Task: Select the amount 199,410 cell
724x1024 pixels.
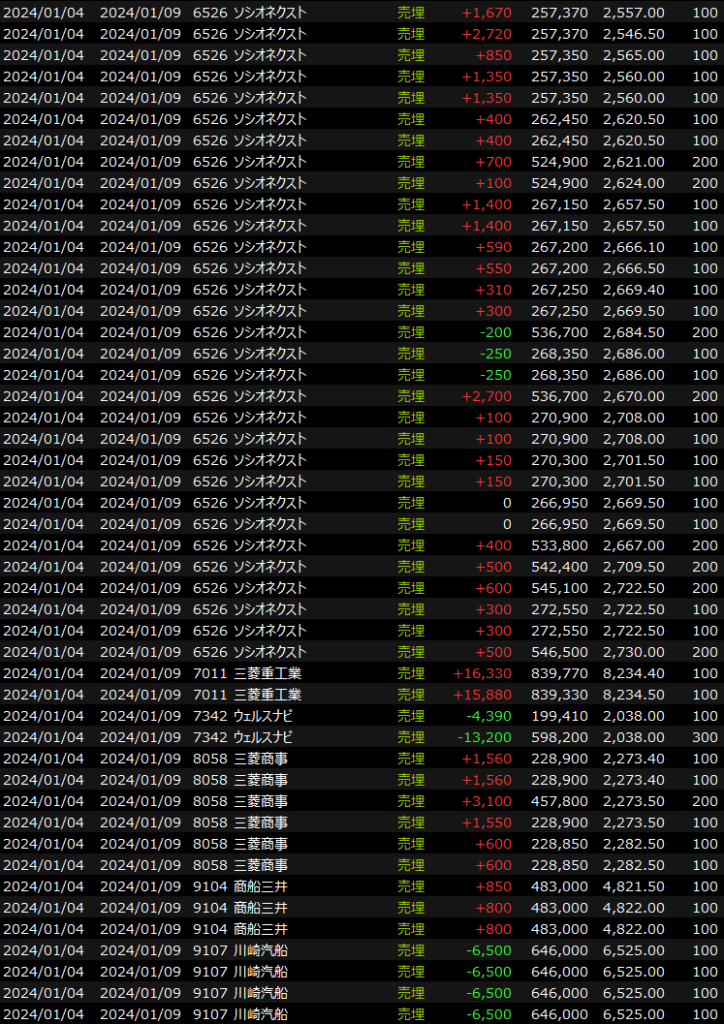Action: click(x=561, y=716)
